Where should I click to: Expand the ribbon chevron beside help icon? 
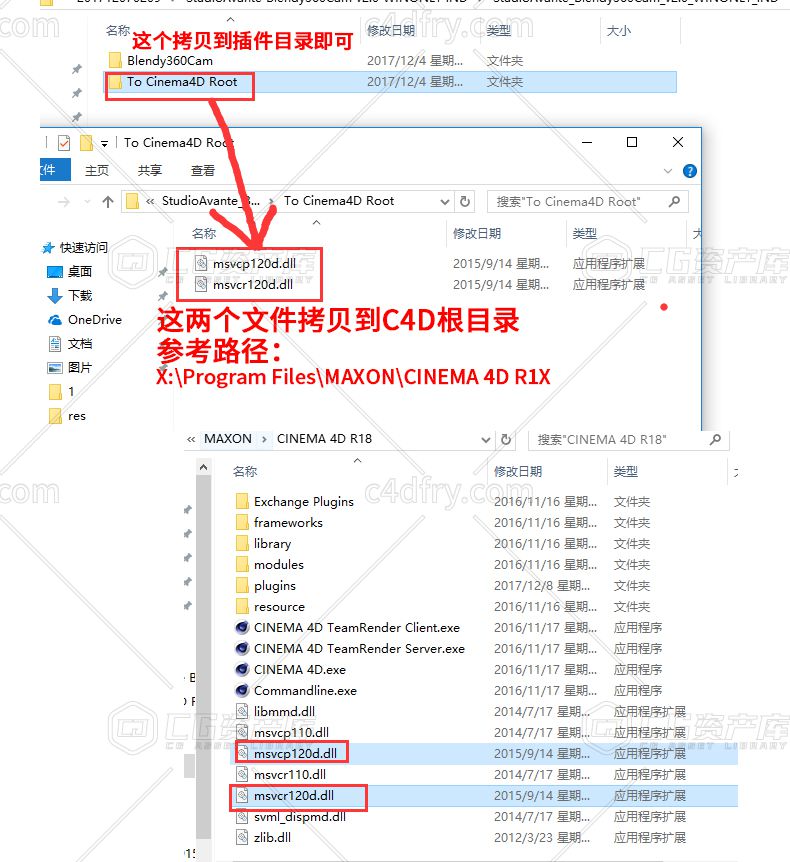(x=668, y=171)
